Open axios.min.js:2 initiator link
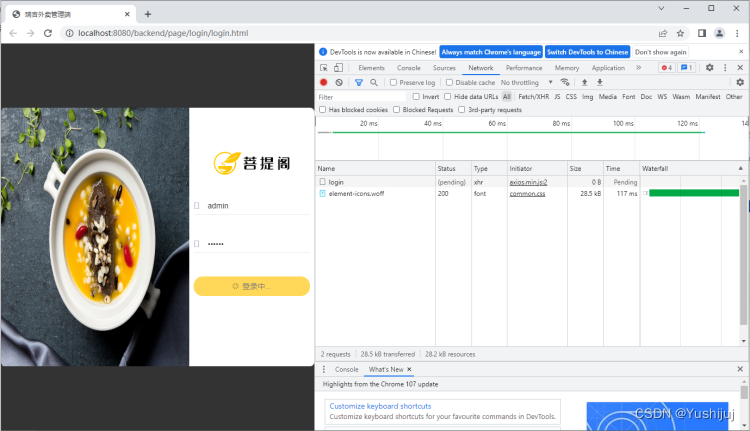The image size is (750, 431). (x=528, y=182)
